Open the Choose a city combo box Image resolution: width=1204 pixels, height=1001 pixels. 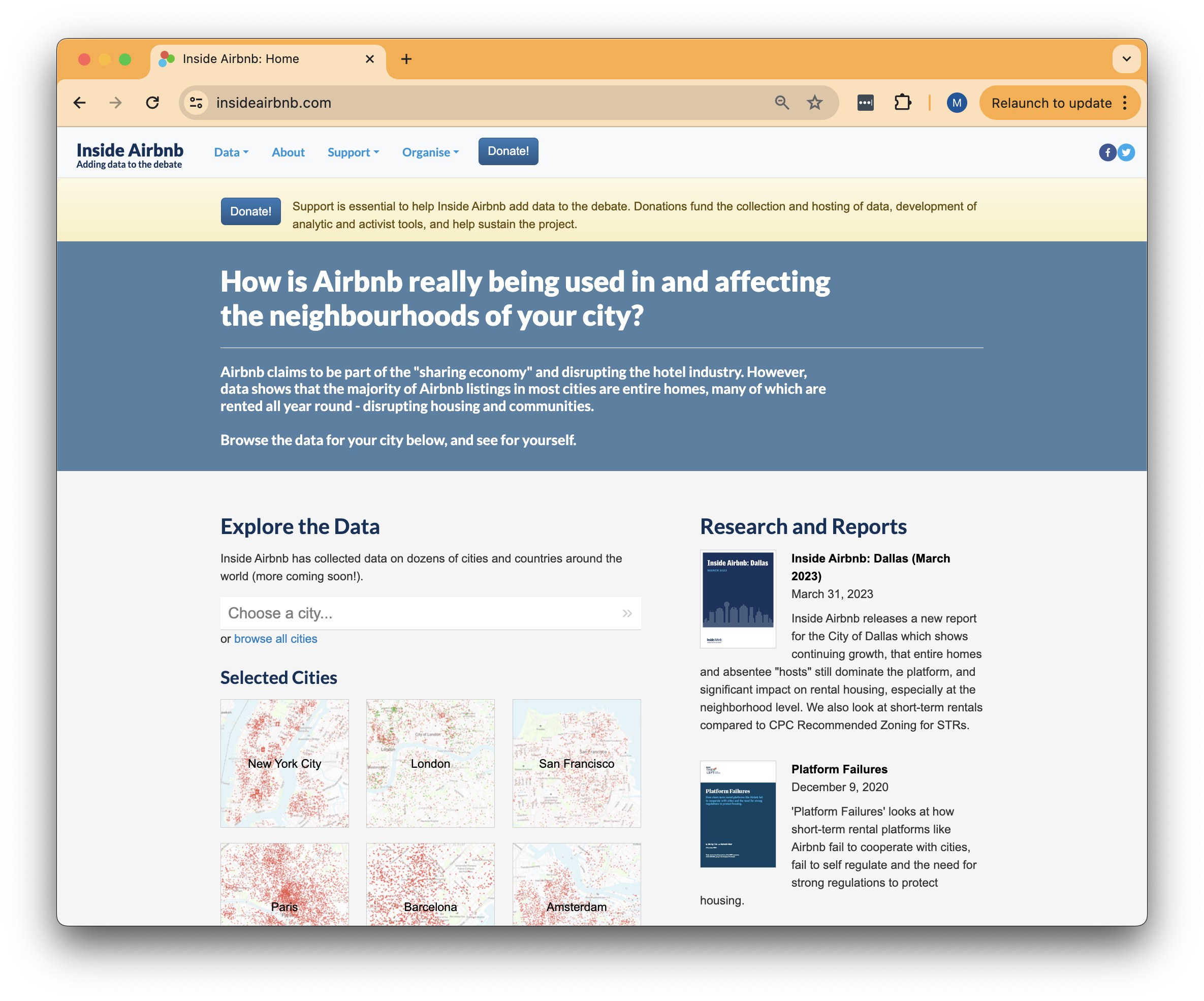click(x=430, y=613)
